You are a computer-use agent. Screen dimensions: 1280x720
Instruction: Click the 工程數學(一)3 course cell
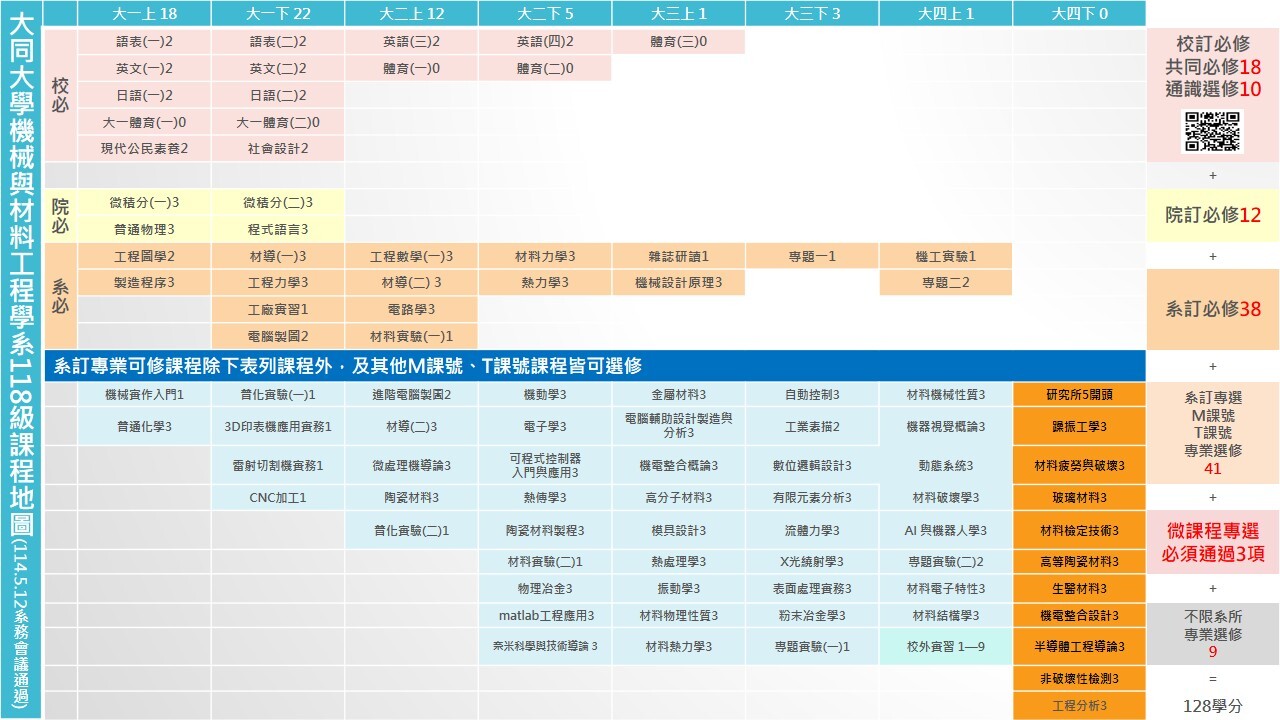coord(411,256)
